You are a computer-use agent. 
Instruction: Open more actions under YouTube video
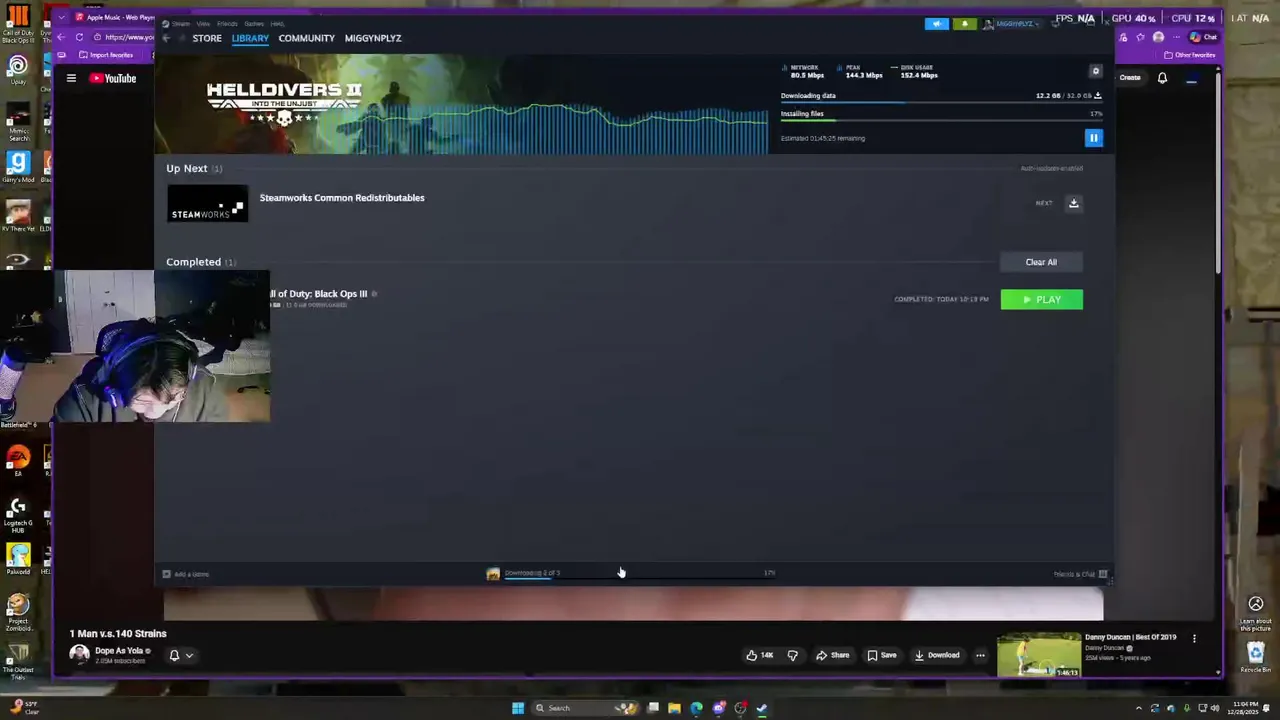click(980, 655)
